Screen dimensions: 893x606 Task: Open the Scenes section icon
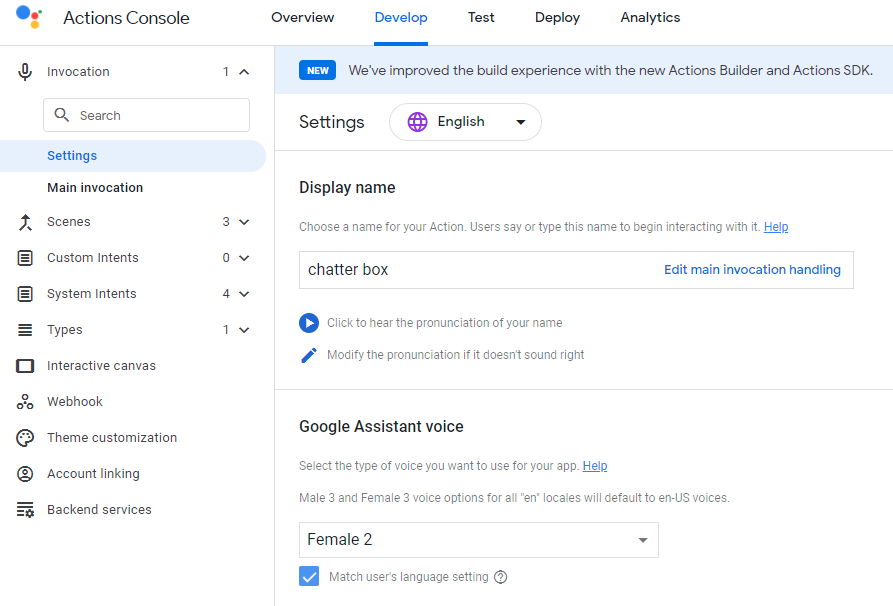[23, 221]
